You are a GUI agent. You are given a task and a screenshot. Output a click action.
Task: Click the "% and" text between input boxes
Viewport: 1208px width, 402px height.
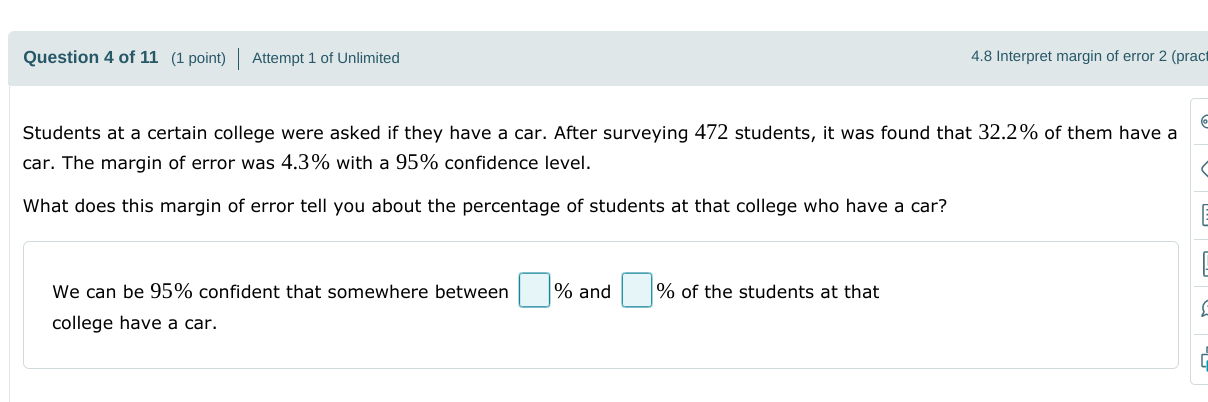click(x=583, y=292)
